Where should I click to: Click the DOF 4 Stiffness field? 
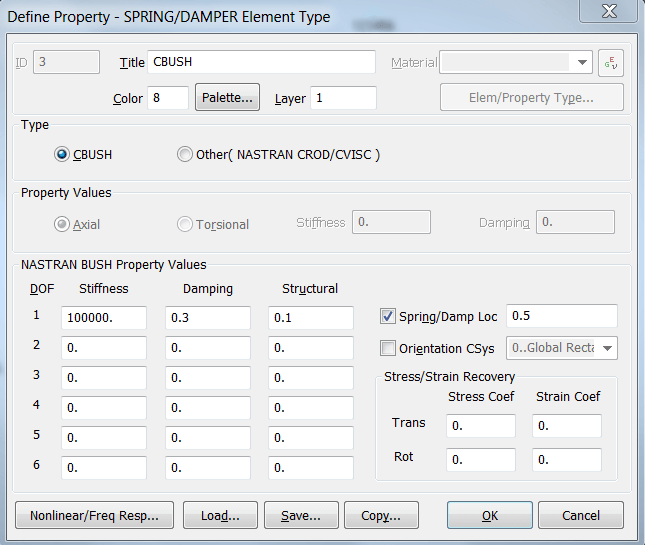tap(104, 408)
